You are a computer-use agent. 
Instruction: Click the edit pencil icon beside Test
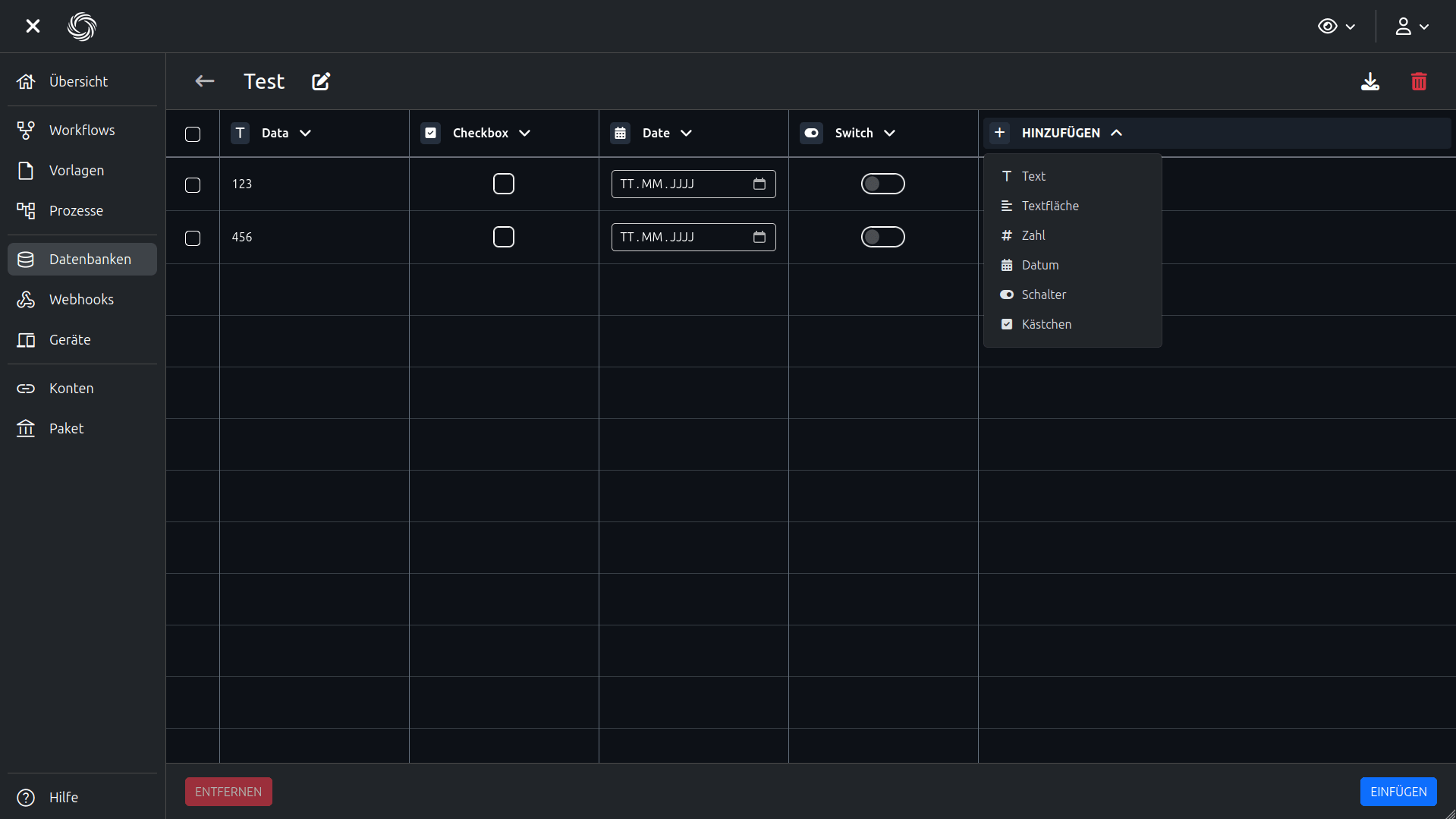pyautogui.click(x=321, y=81)
